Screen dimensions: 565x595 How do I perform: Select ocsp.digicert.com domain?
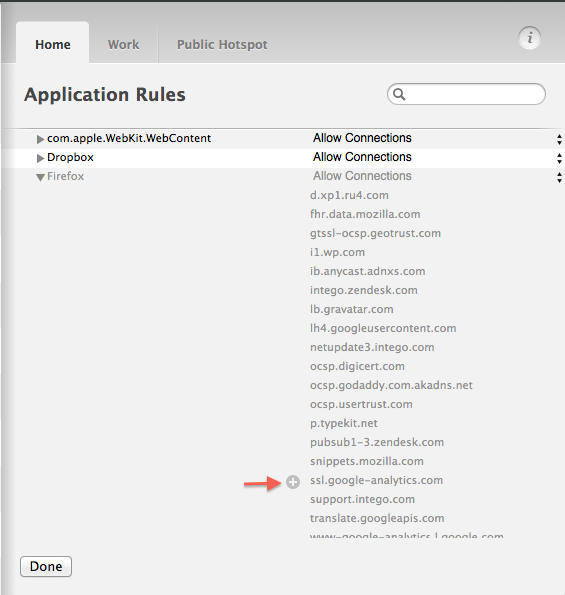[x=357, y=366]
